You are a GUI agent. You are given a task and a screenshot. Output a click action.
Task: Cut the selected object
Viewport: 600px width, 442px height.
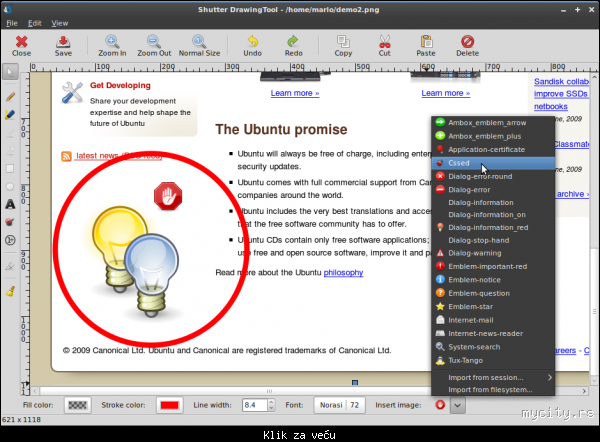[x=385, y=46]
